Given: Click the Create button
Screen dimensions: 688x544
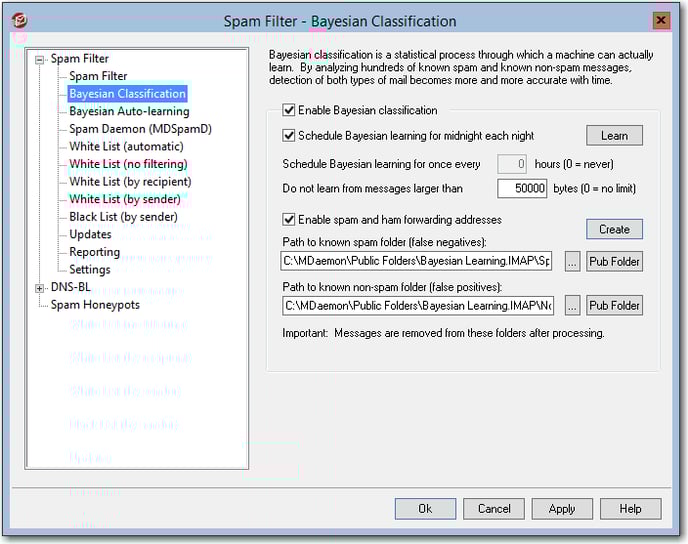Looking at the screenshot, I should click(614, 229).
